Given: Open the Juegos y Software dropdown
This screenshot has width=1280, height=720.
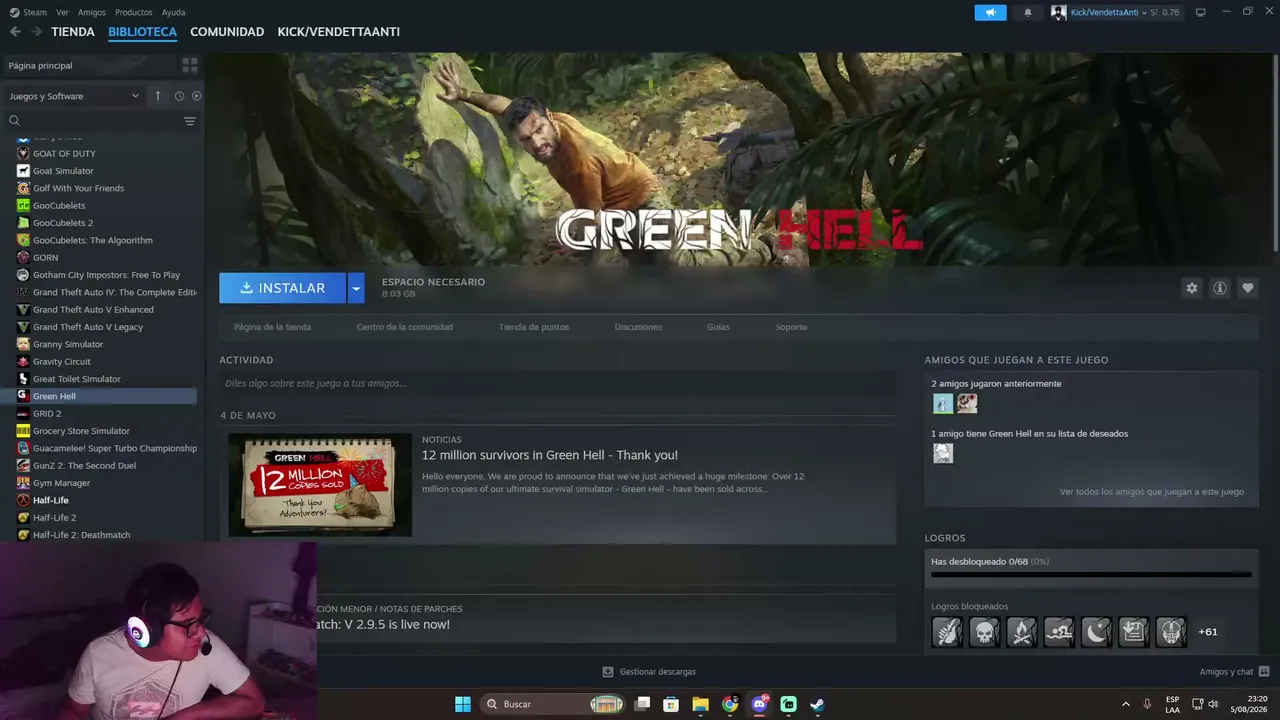Looking at the screenshot, I should tap(74, 96).
